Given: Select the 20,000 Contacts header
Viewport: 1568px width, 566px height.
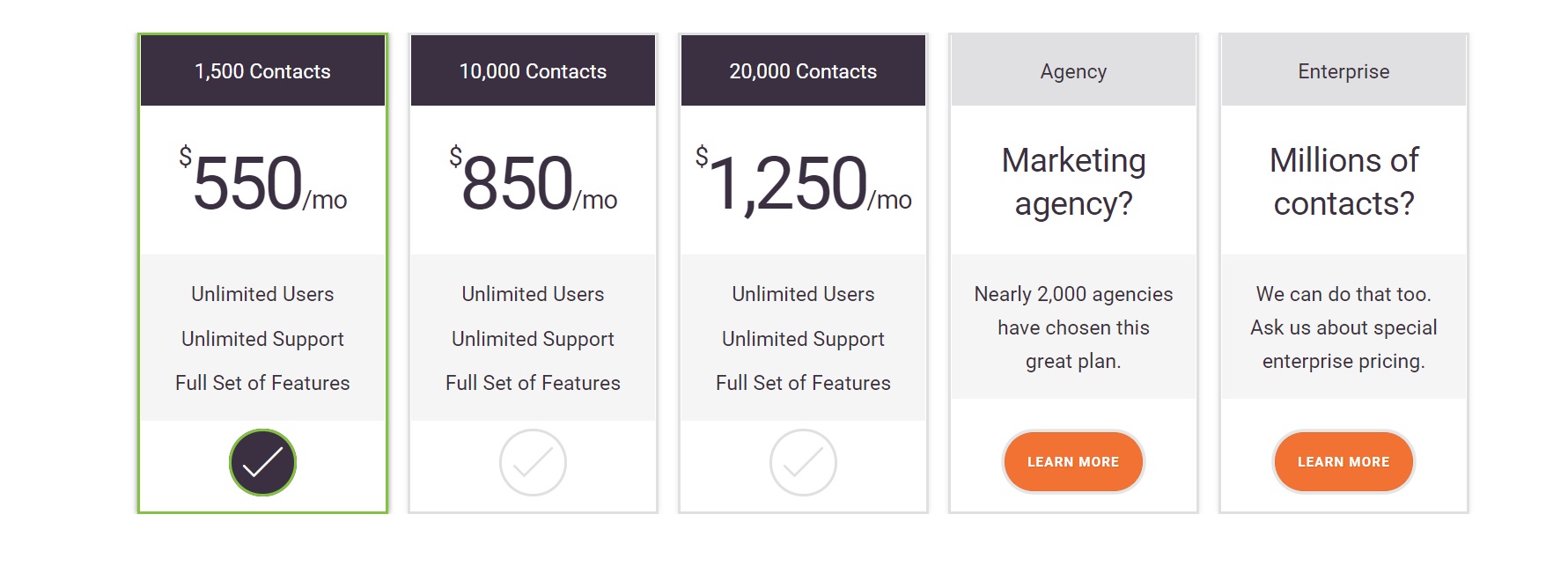Looking at the screenshot, I should (803, 71).
